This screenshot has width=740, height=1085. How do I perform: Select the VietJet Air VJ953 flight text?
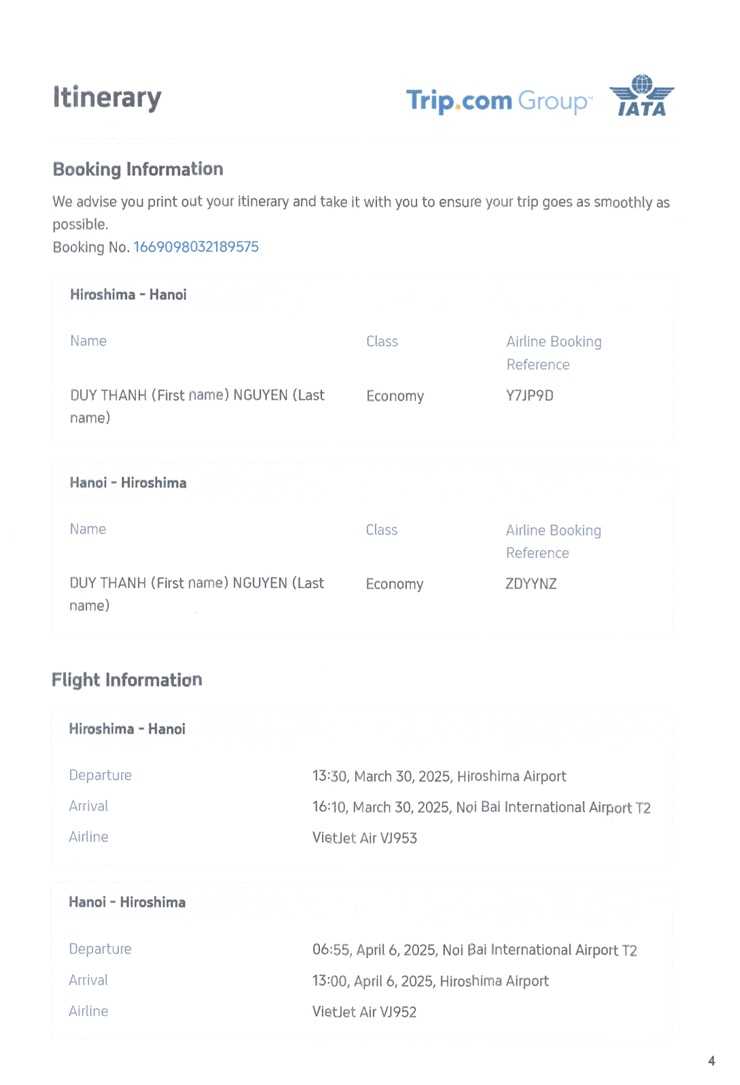tap(365, 838)
